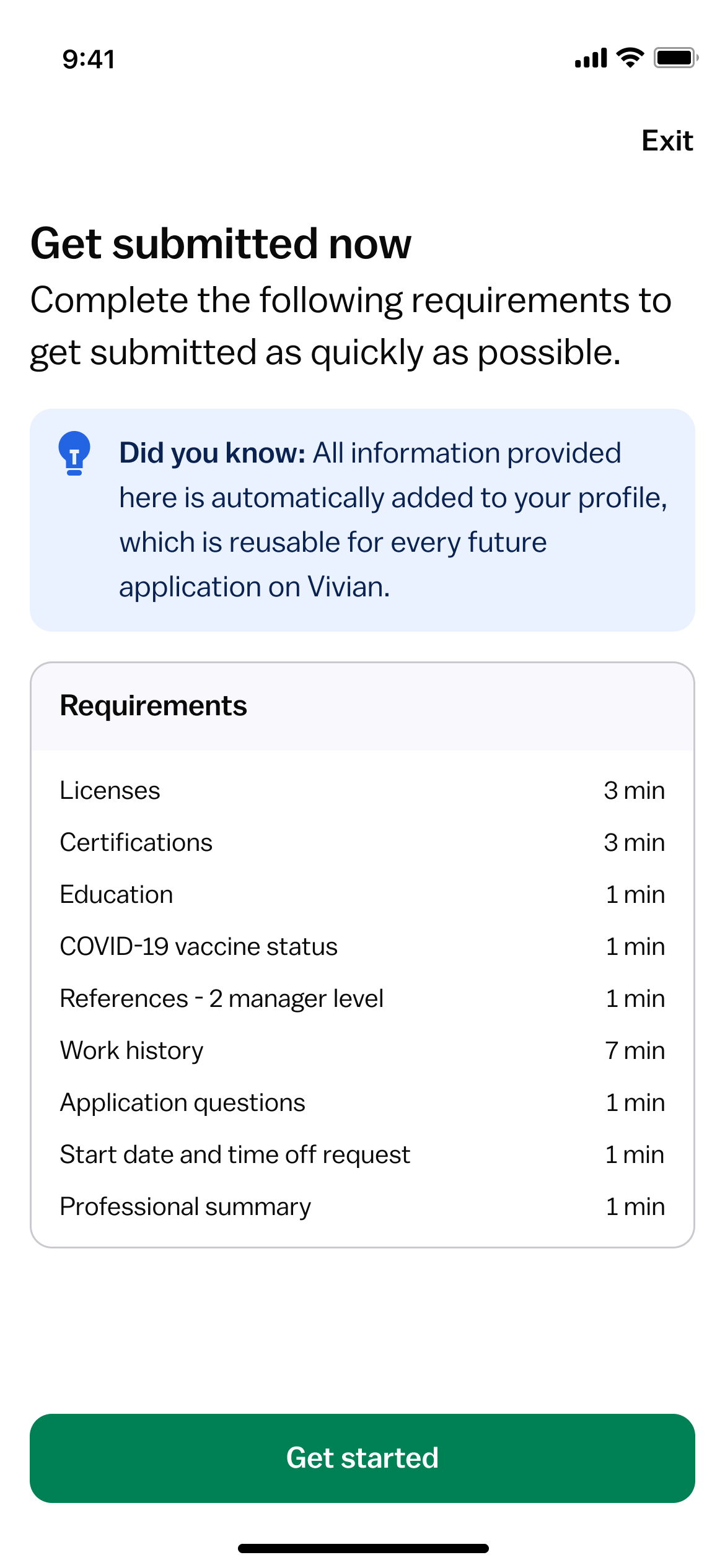
Task: Open Application questions row
Action: coord(362,1102)
